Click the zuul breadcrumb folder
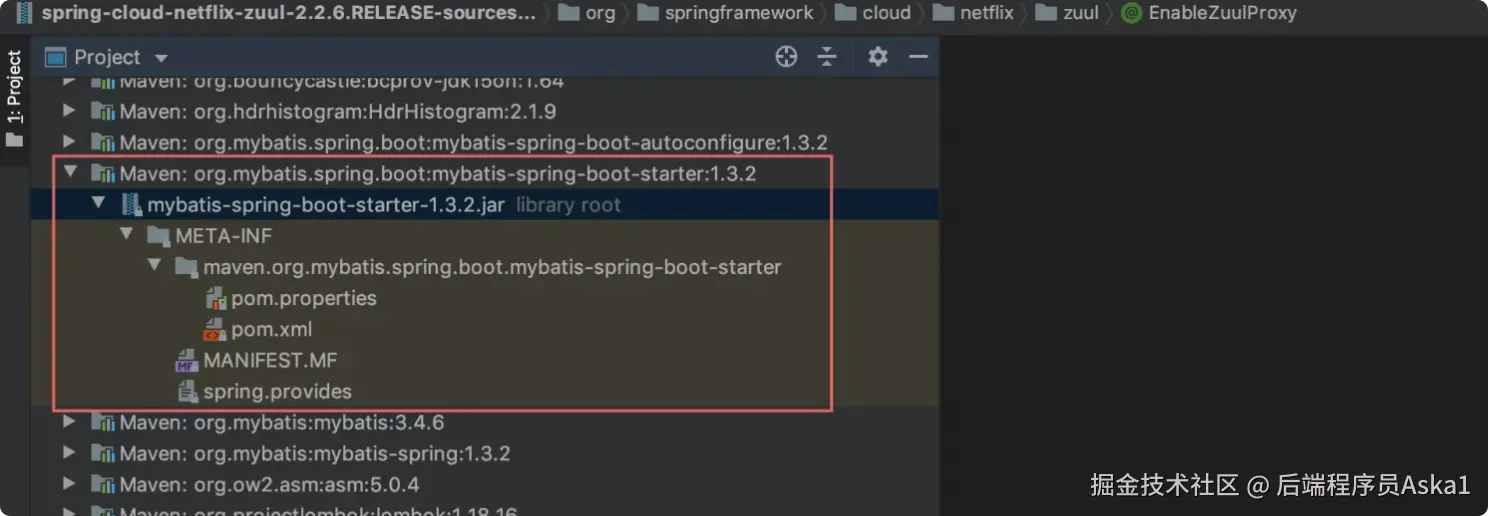This screenshot has height=516, width=1488. click(x=1067, y=13)
